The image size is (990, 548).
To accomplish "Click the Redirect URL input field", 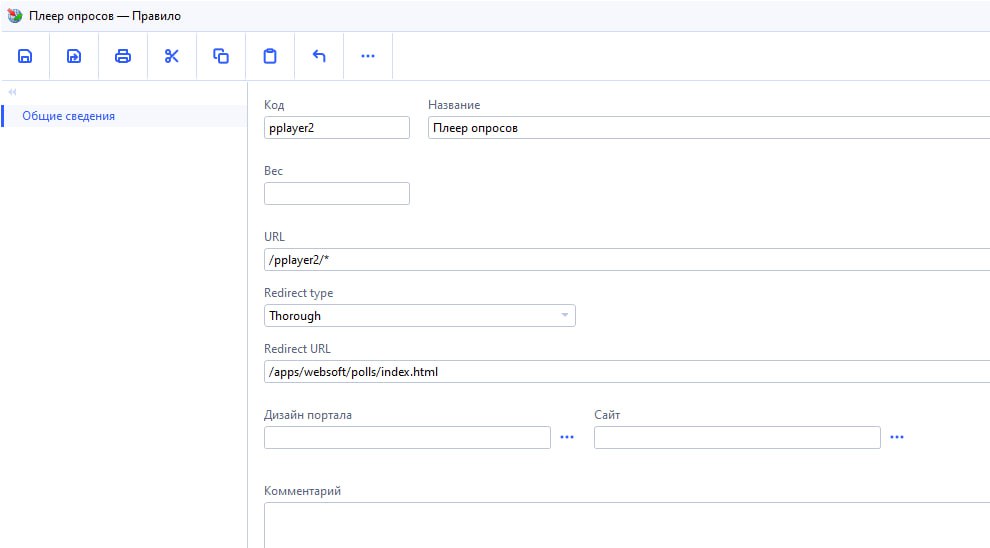I will pyautogui.click(x=625, y=372).
